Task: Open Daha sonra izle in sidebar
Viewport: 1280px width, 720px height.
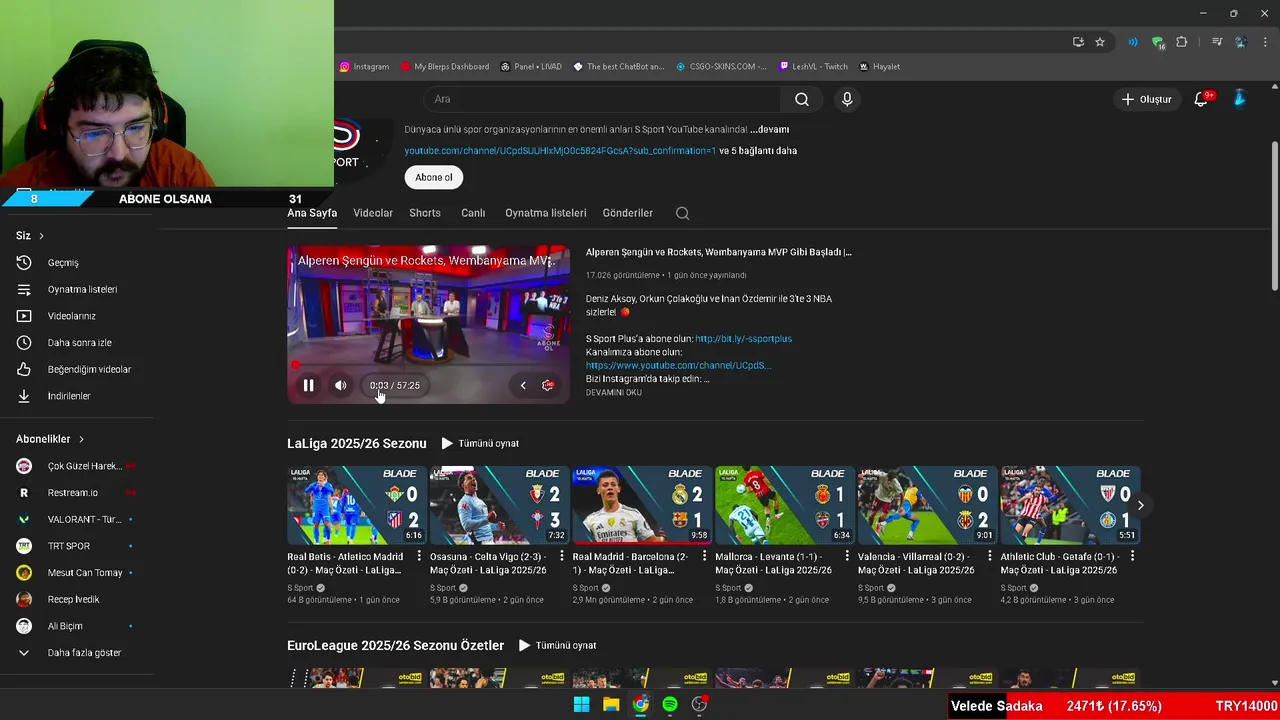Action: pyautogui.click(x=80, y=342)
